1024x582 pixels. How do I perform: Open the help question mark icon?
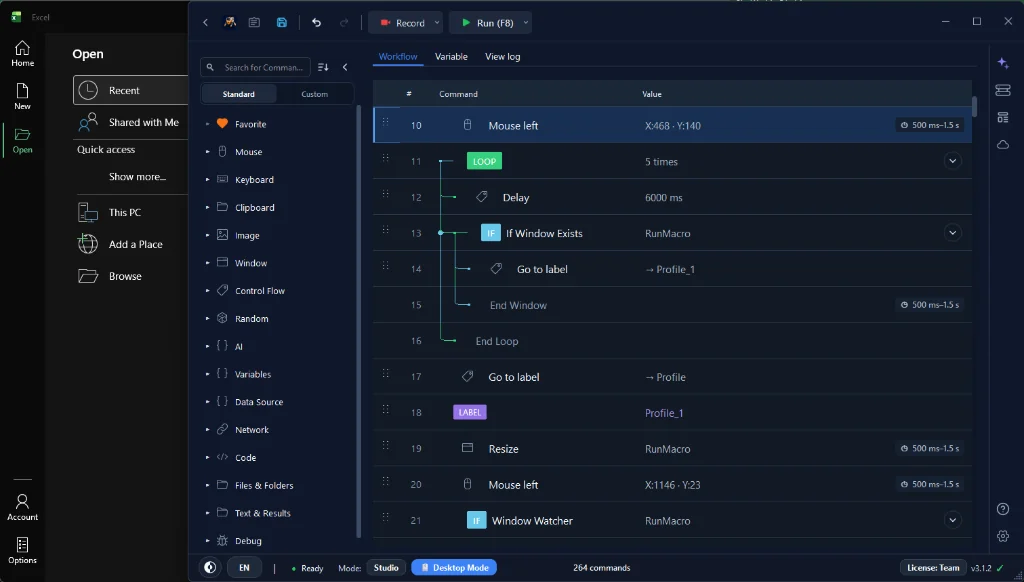click(x=1003, y=509)
